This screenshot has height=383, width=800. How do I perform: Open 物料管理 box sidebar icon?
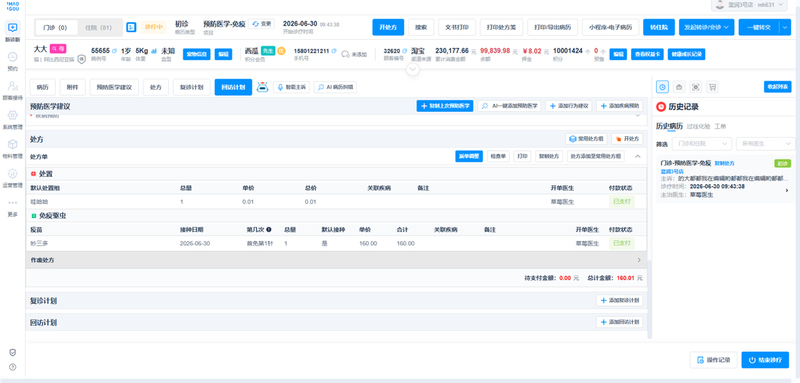coord(13,144)
